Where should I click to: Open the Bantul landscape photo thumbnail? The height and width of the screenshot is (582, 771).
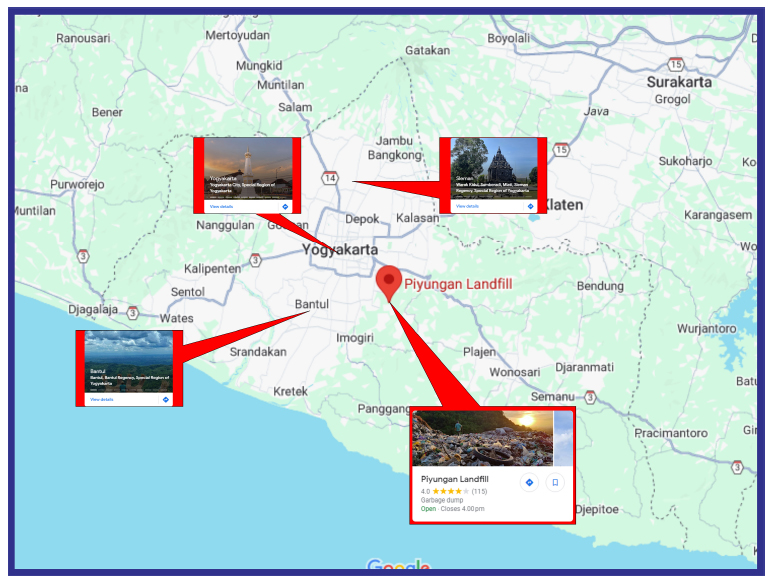[129, 362]
